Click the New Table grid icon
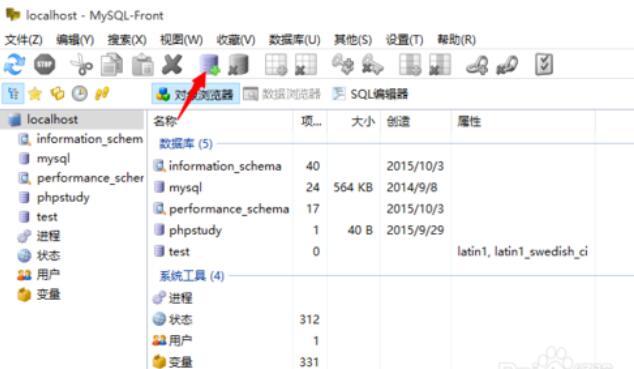634x369 pixels. pos(276,65)
